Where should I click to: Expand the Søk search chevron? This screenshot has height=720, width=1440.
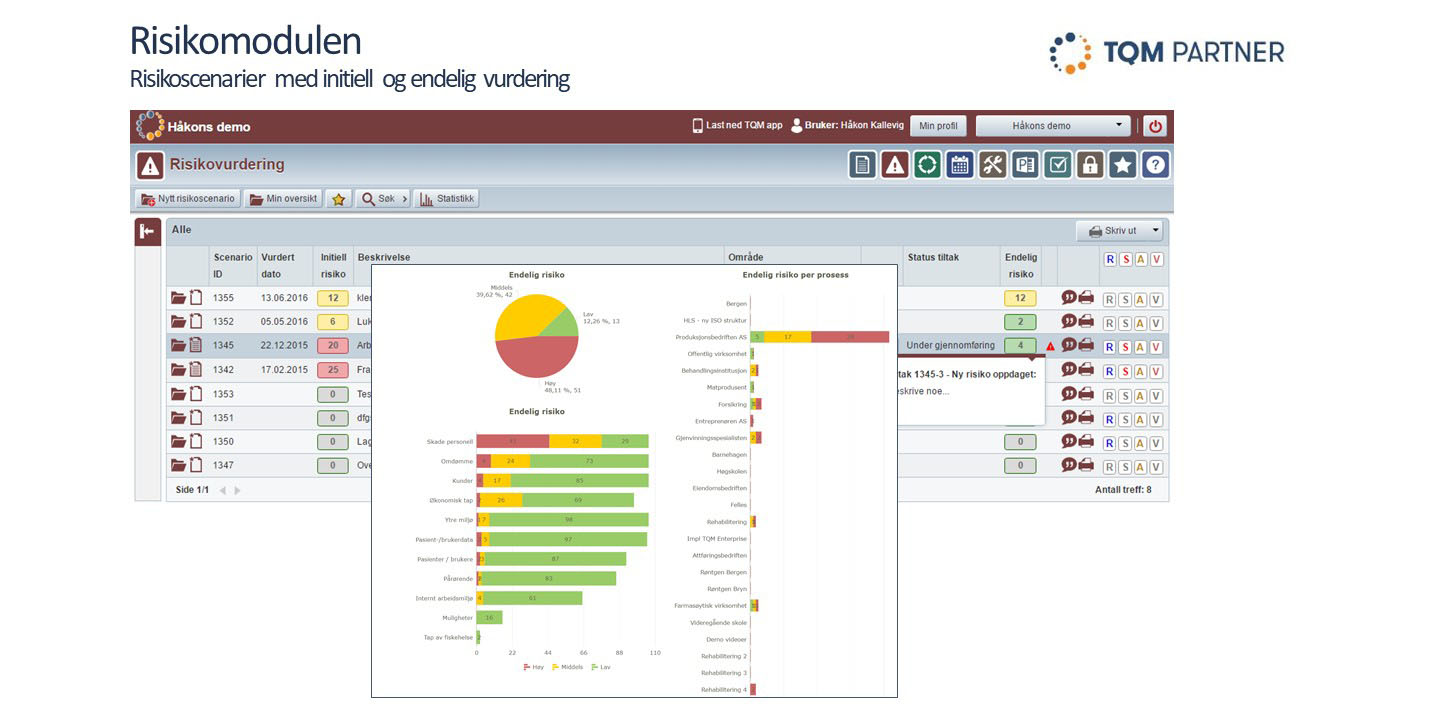(x=404, y=199)
